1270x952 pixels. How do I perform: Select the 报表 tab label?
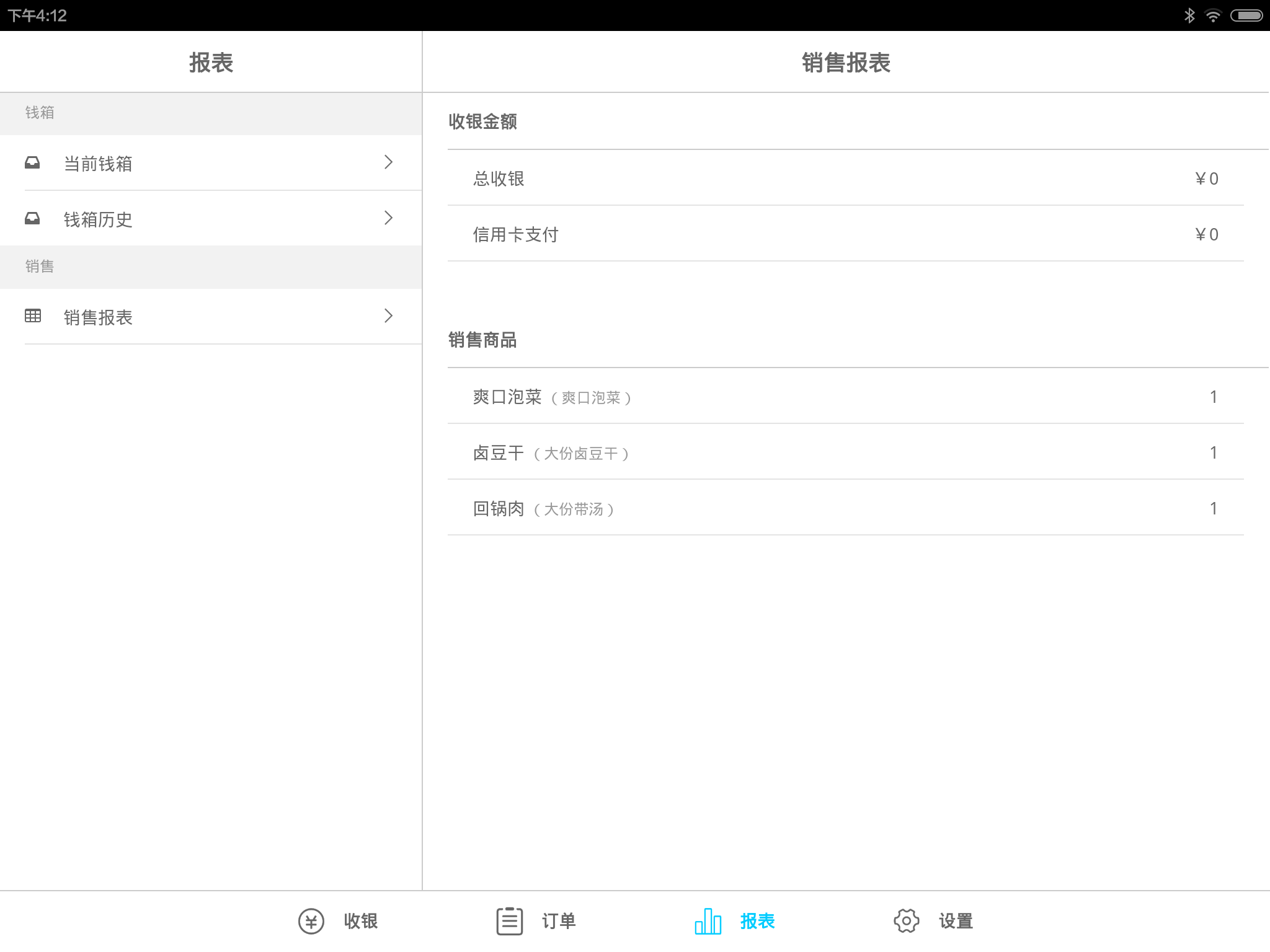tap(758, 921)
